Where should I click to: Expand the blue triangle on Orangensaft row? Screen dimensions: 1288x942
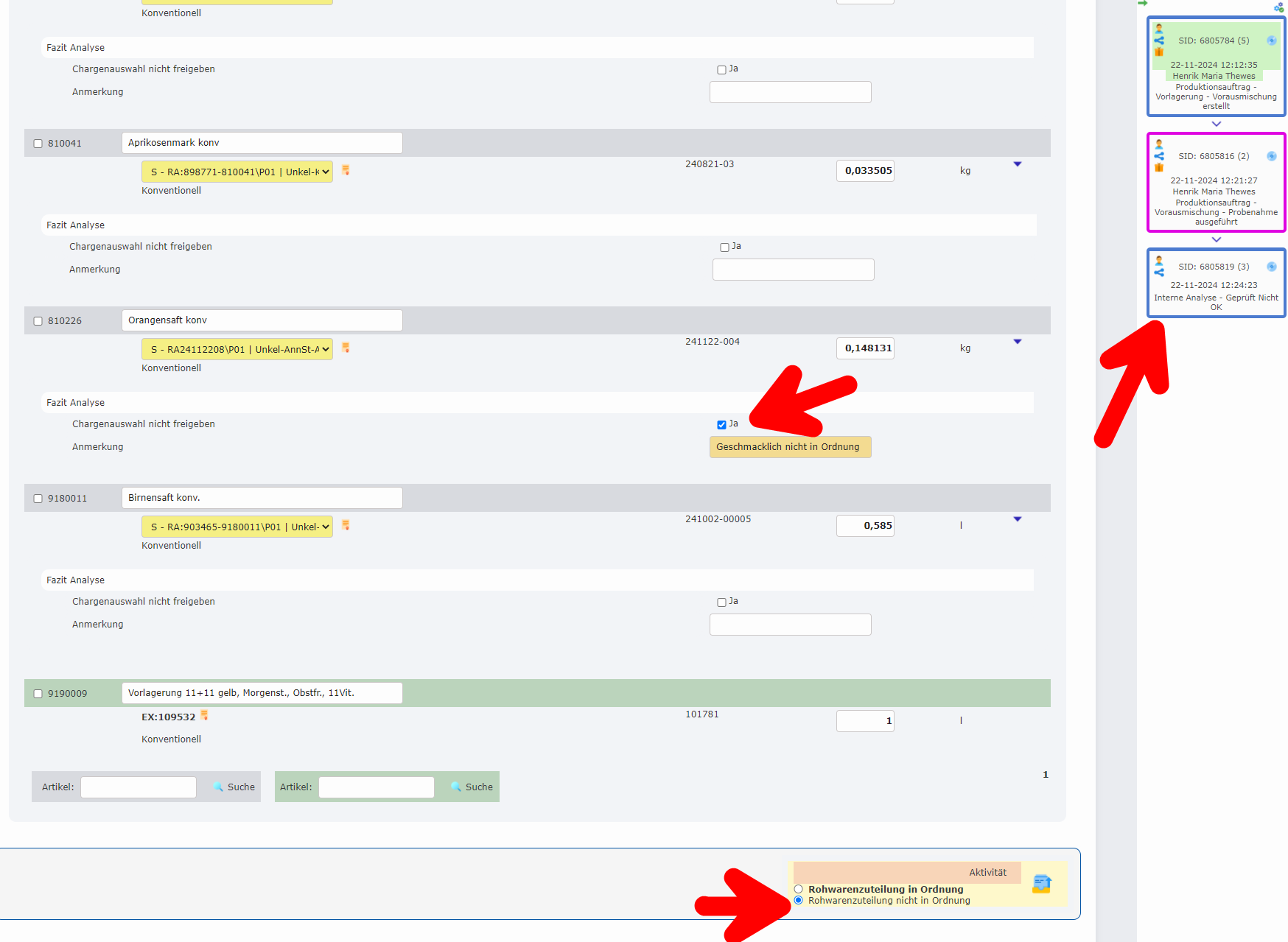[1017, 342]
